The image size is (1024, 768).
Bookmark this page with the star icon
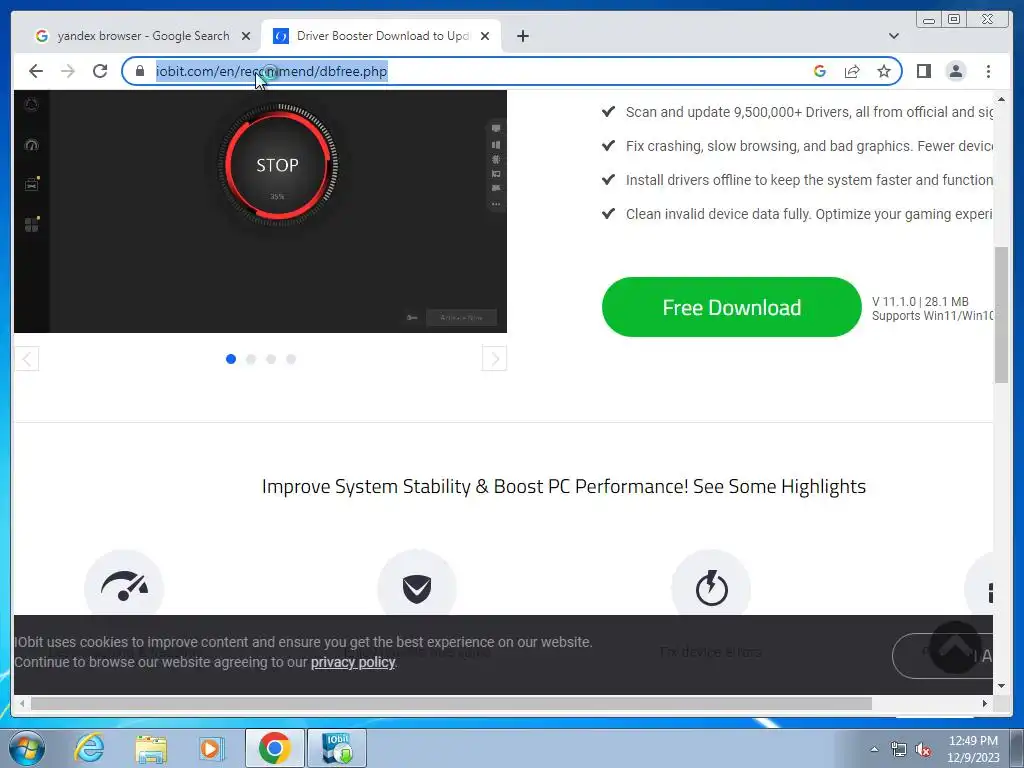pyautogui.click(x=884, y=71)
